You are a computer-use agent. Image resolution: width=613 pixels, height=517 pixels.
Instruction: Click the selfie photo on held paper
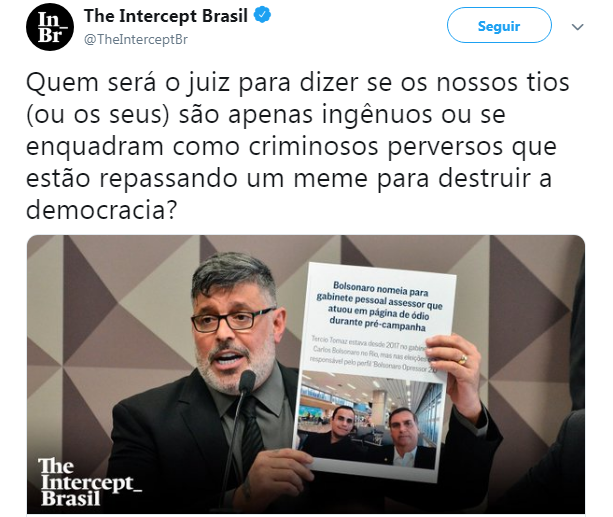tap(369, 420)
